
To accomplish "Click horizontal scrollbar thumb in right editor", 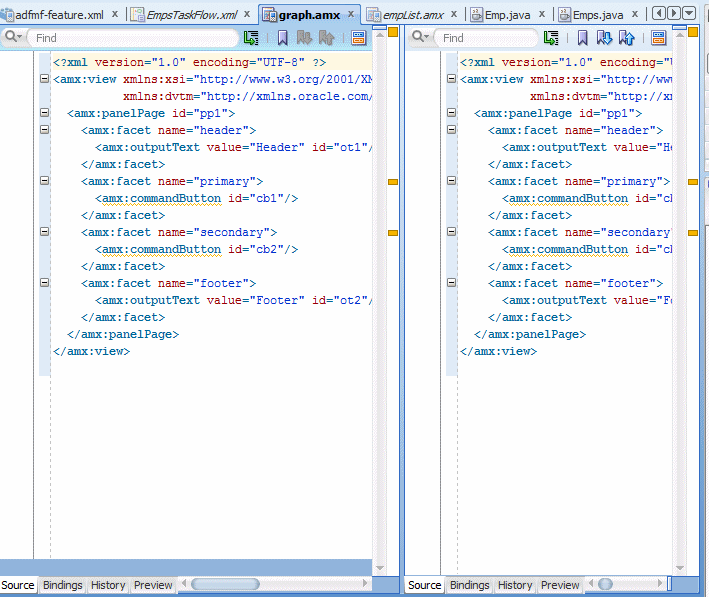I will click(x=605, y=584).
